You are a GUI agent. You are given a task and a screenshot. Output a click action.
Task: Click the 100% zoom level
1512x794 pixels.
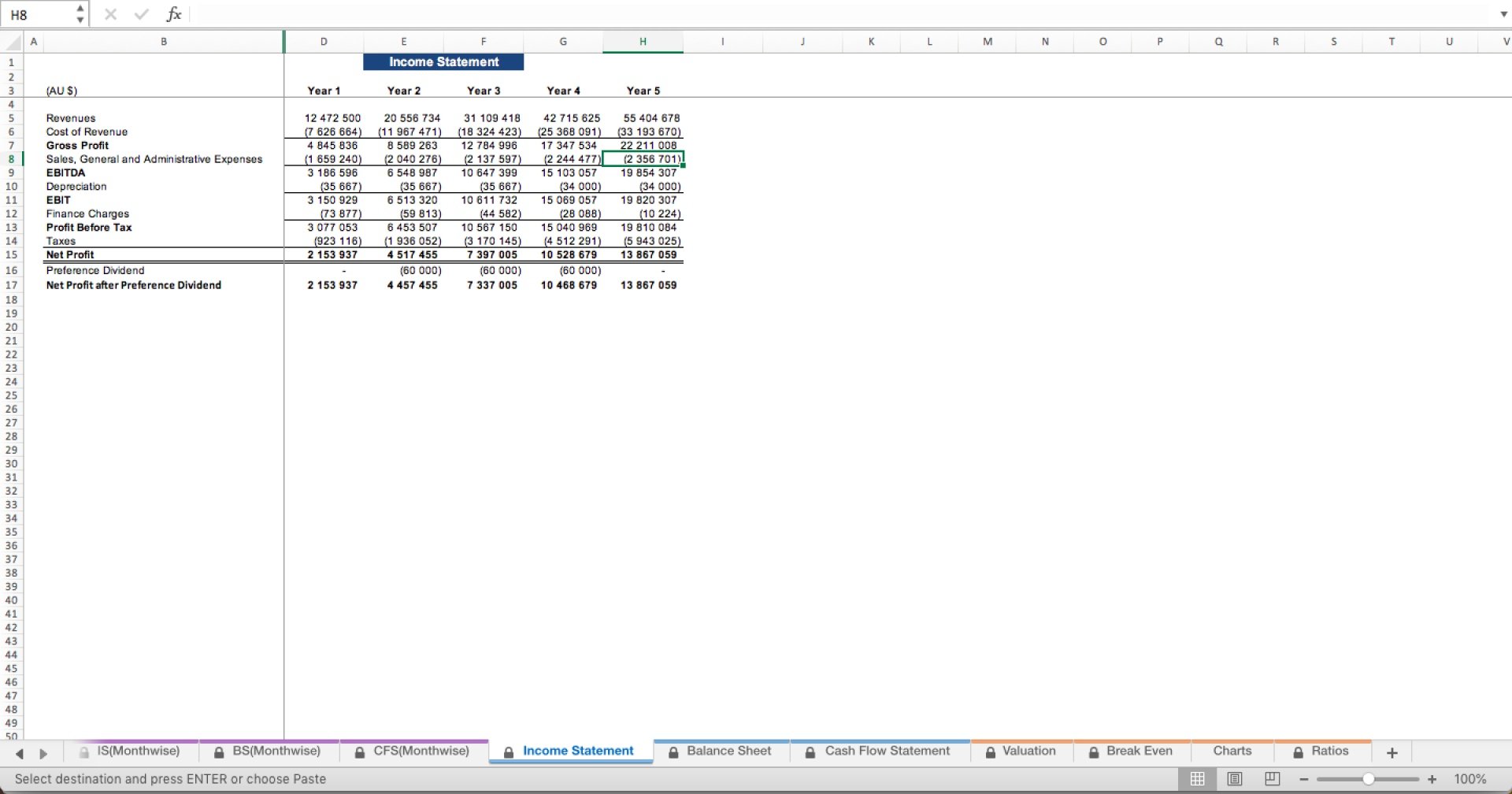[1469, 779]
